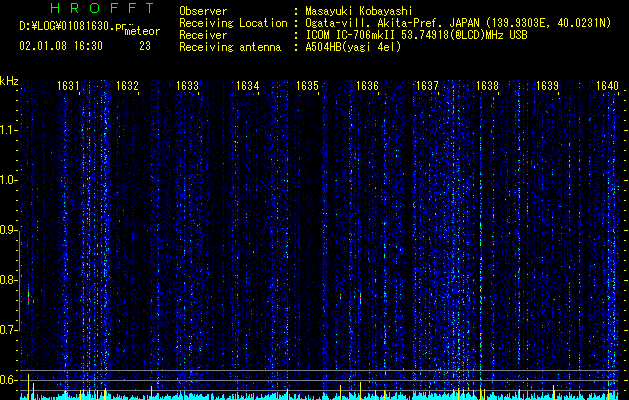Click the 1640 time marker

(607, 86)
